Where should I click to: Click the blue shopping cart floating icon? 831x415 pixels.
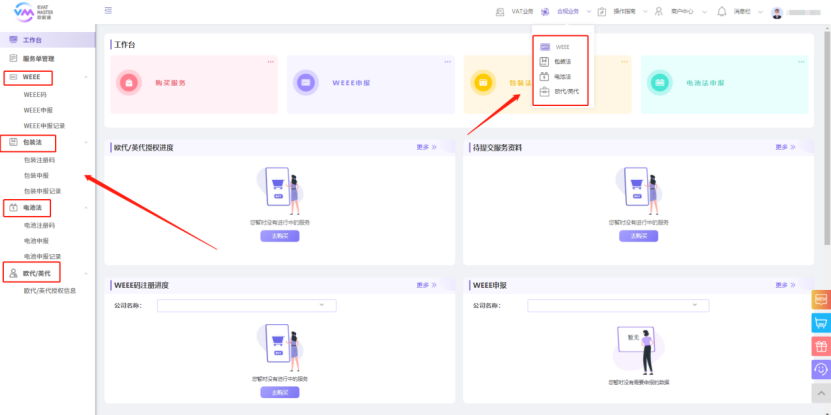(821, 323)
